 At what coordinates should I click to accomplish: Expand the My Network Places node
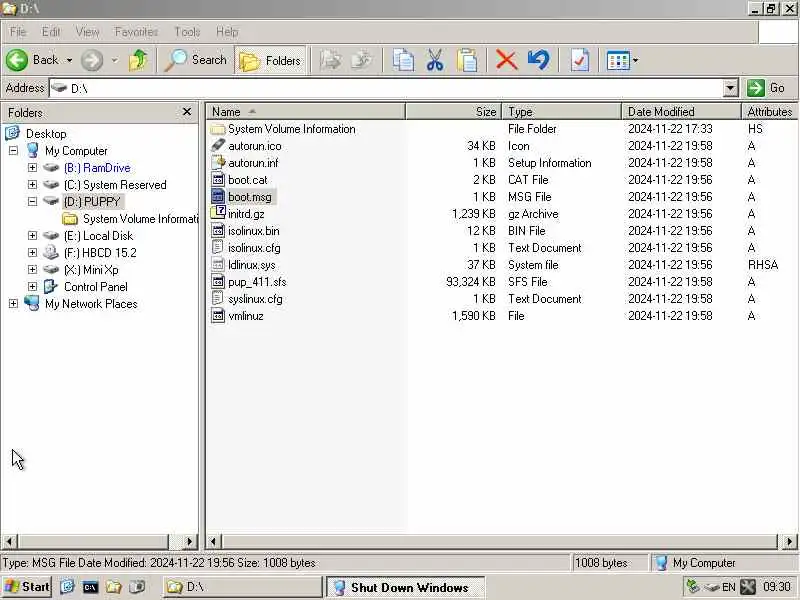(13, 304)
